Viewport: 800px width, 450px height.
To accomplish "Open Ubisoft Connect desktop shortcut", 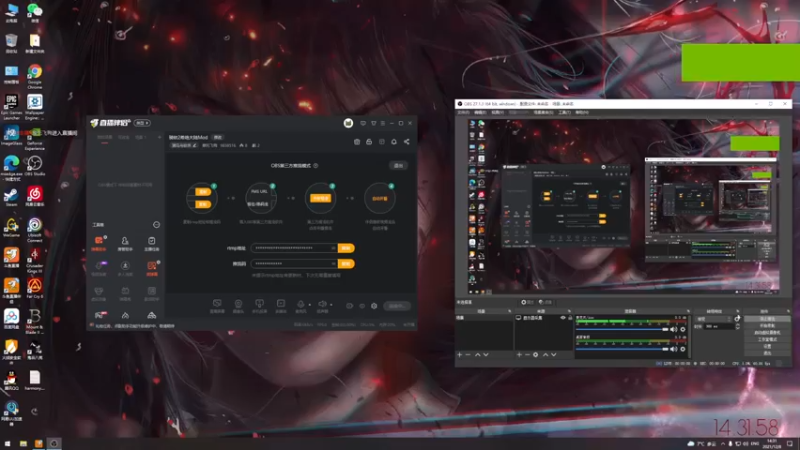I will coord(35,230).
